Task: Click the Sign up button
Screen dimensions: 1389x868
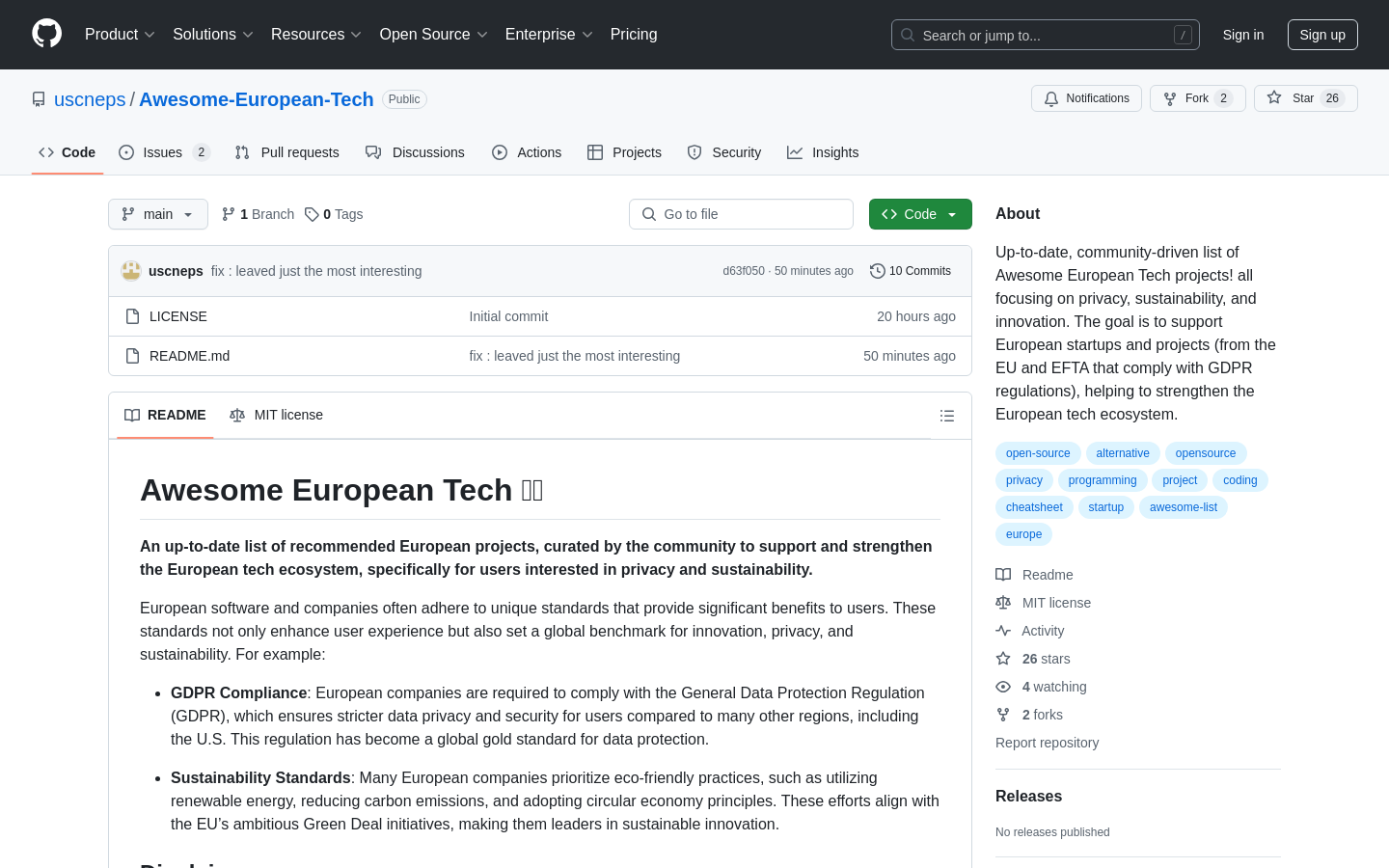Action: 1322,35
